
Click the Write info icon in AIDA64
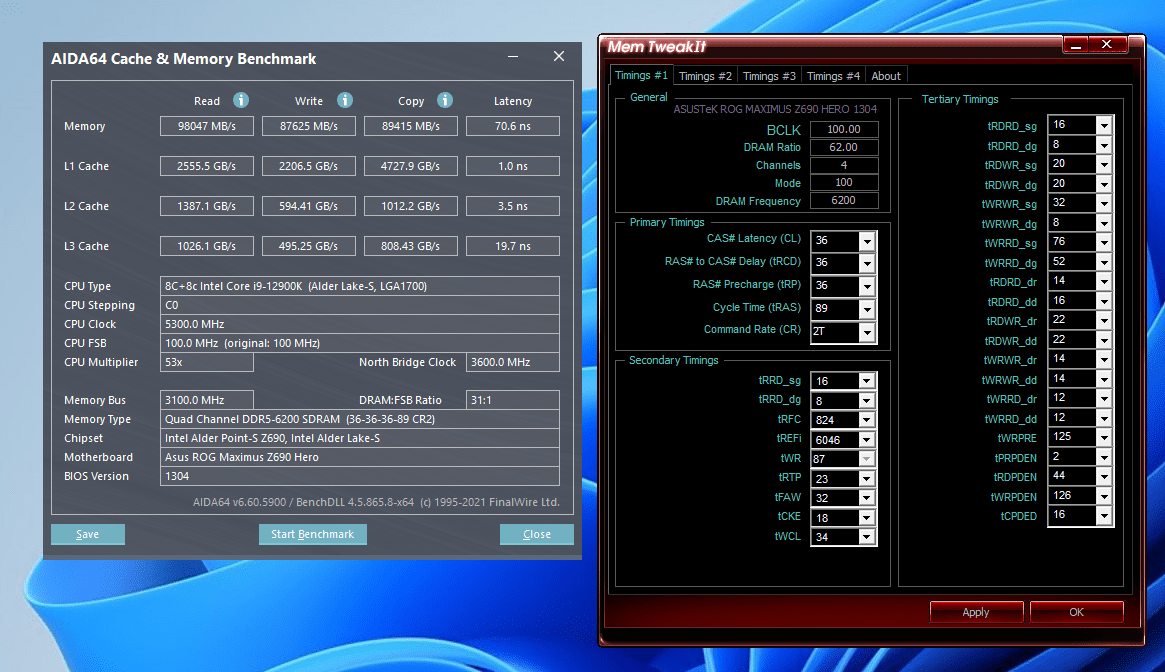coord(345,100)
